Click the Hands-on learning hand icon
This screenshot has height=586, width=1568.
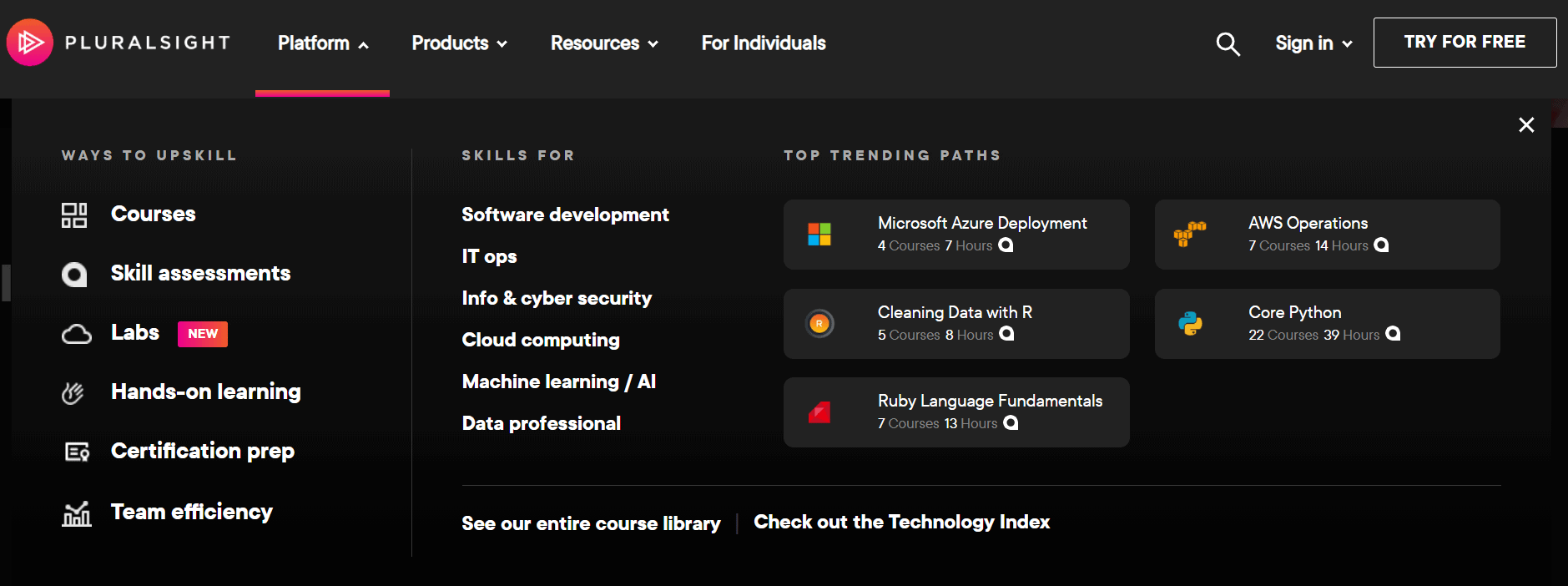click(x=73, y=392)
